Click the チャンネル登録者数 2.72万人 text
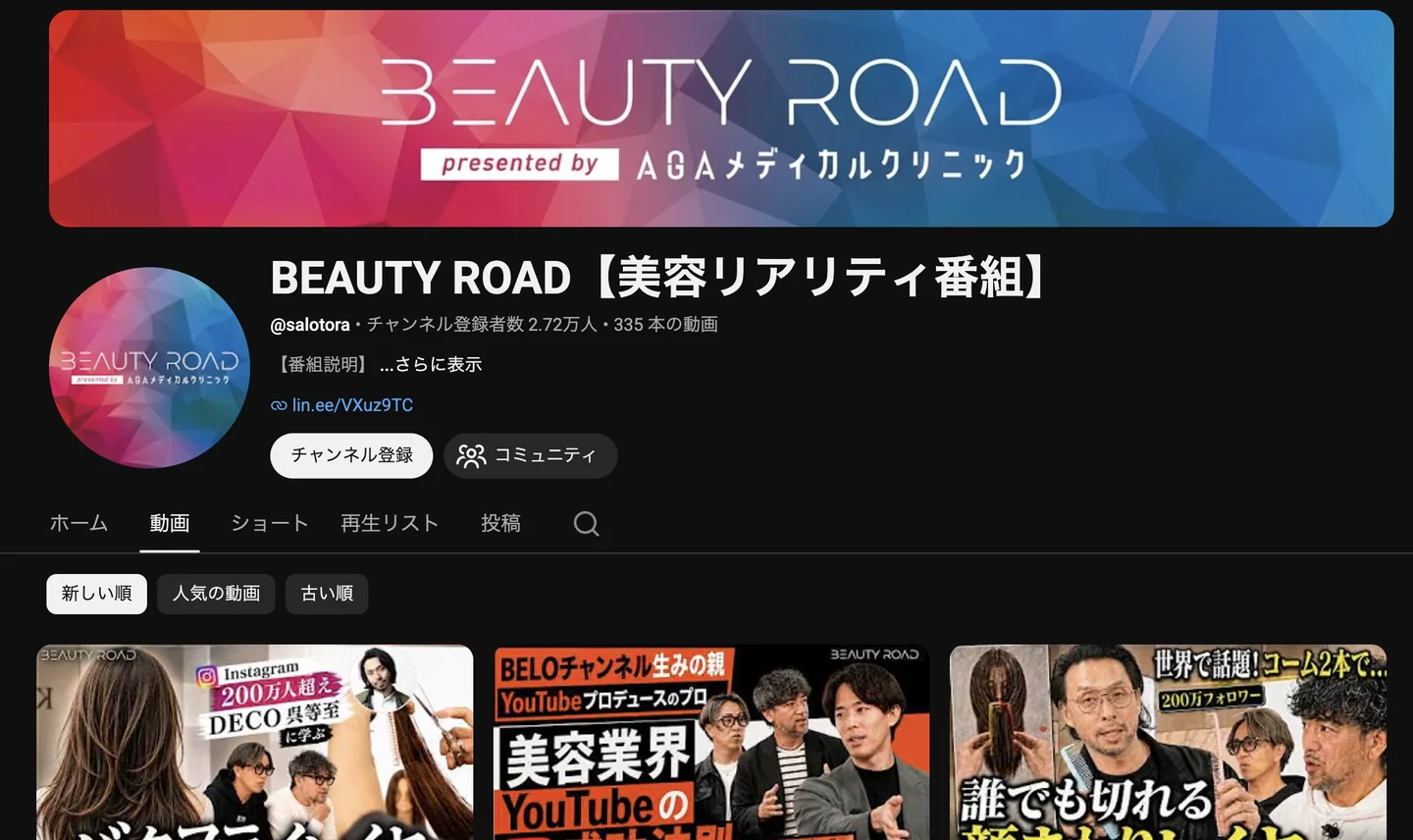This screenshot has height=840, width=1413. coord(482,325)
